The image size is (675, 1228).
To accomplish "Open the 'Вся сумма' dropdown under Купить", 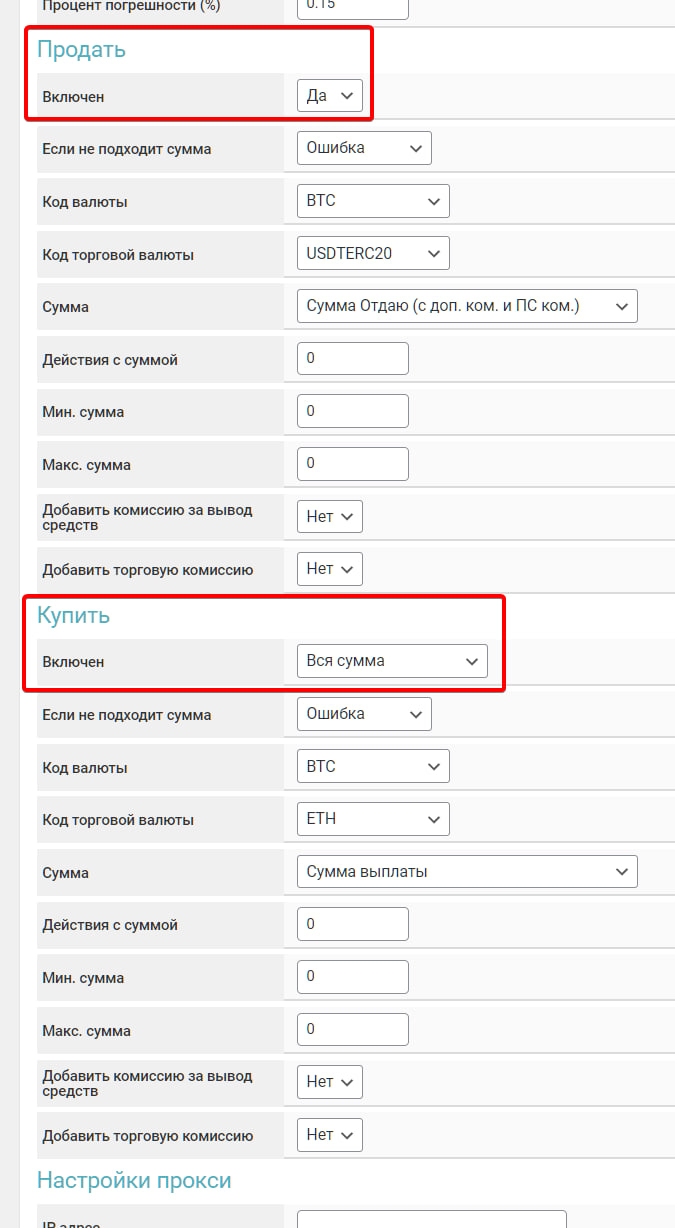I will (392, 661).
